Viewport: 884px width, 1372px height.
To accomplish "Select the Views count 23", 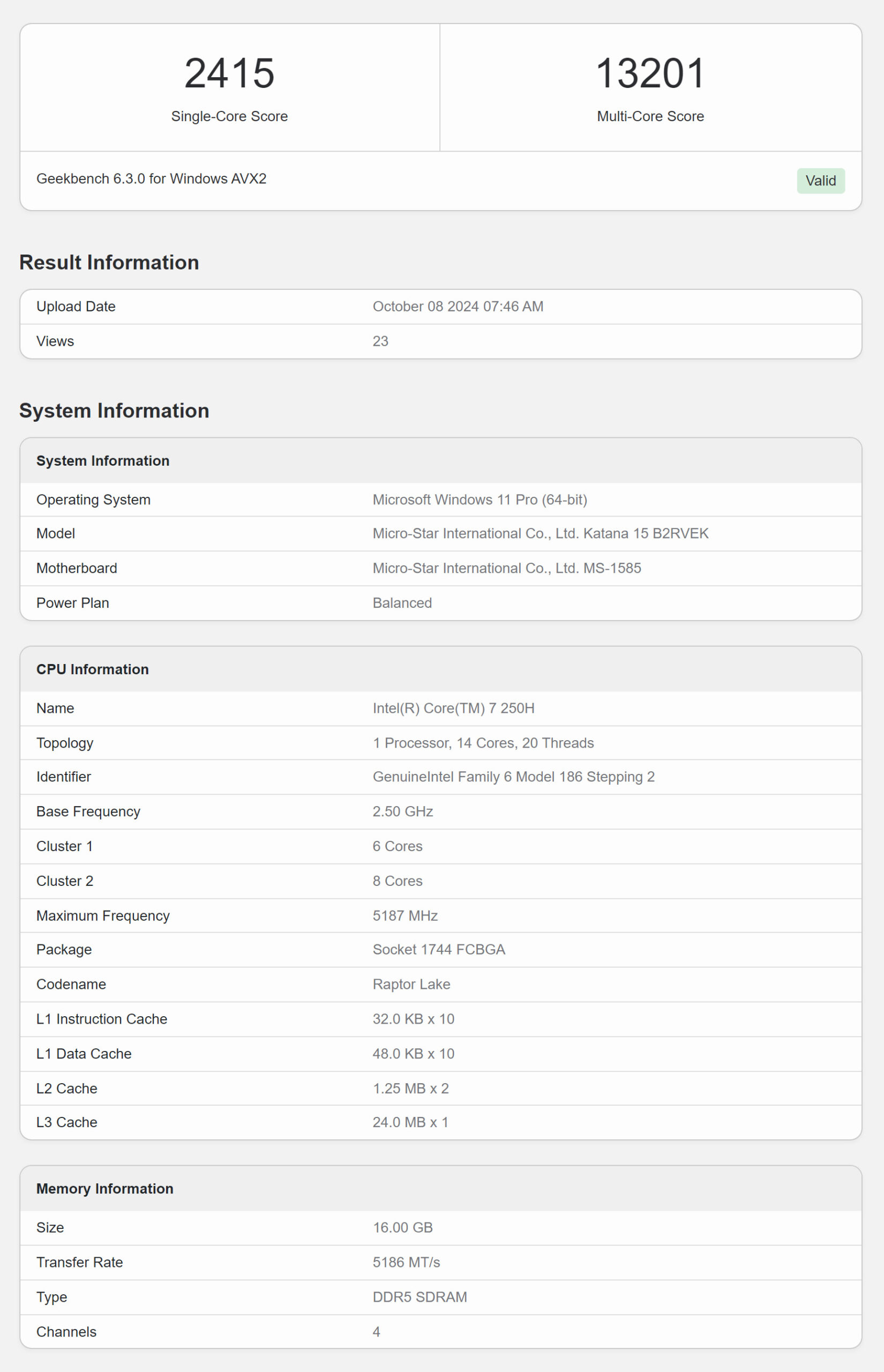I will [380, 341].
